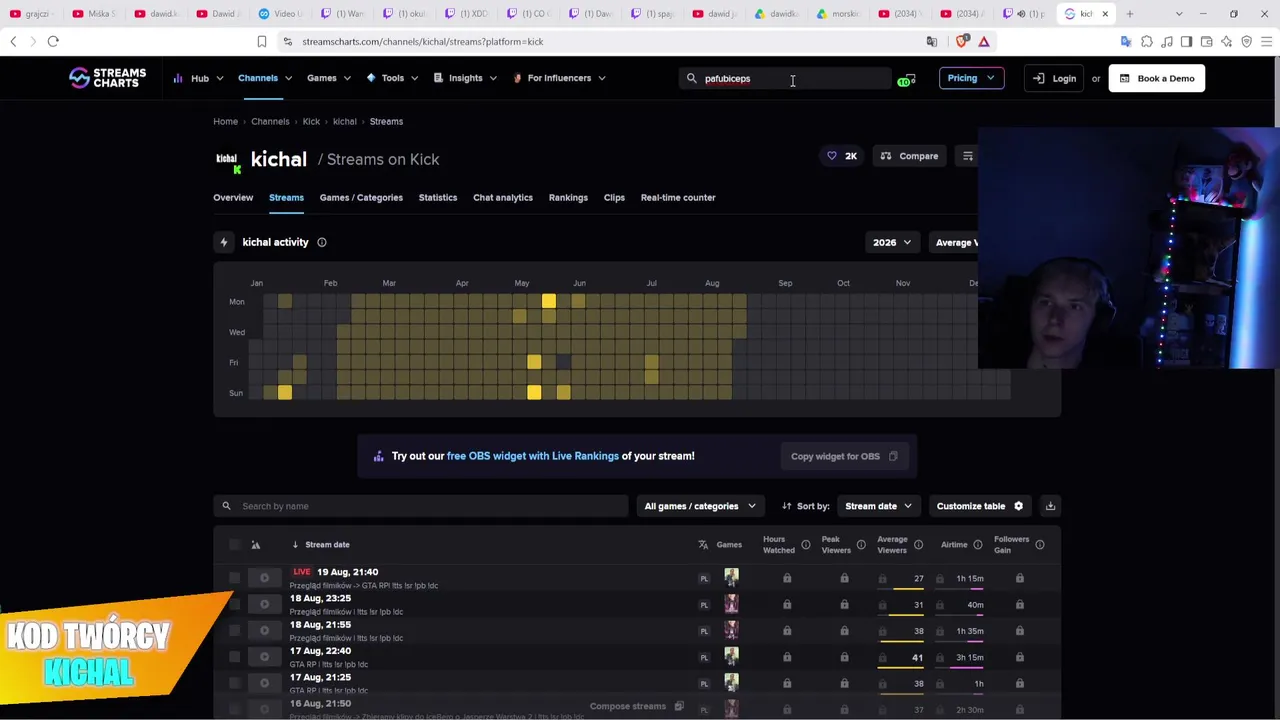Open the site information icon in the address bar
1280x720 pixels.
288,41
